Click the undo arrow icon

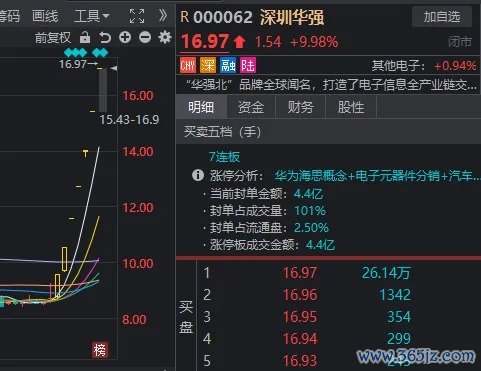105,37
